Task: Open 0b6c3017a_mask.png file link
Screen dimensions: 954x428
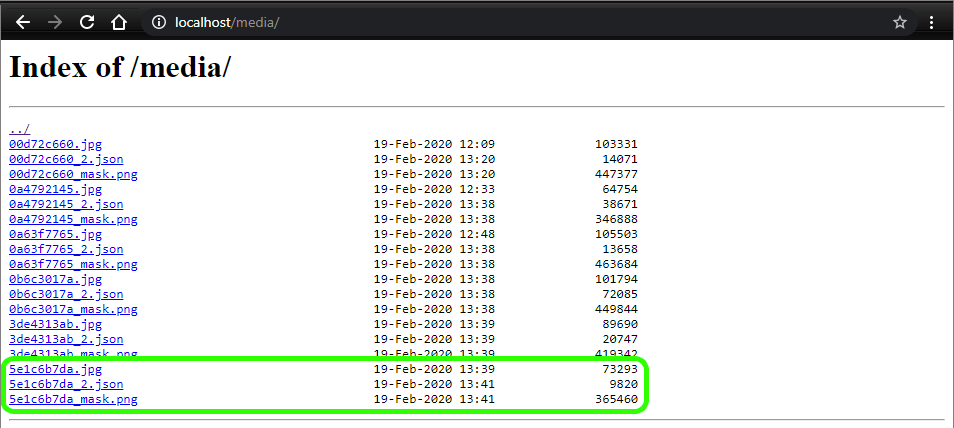Action: click(x=73, y=310)
